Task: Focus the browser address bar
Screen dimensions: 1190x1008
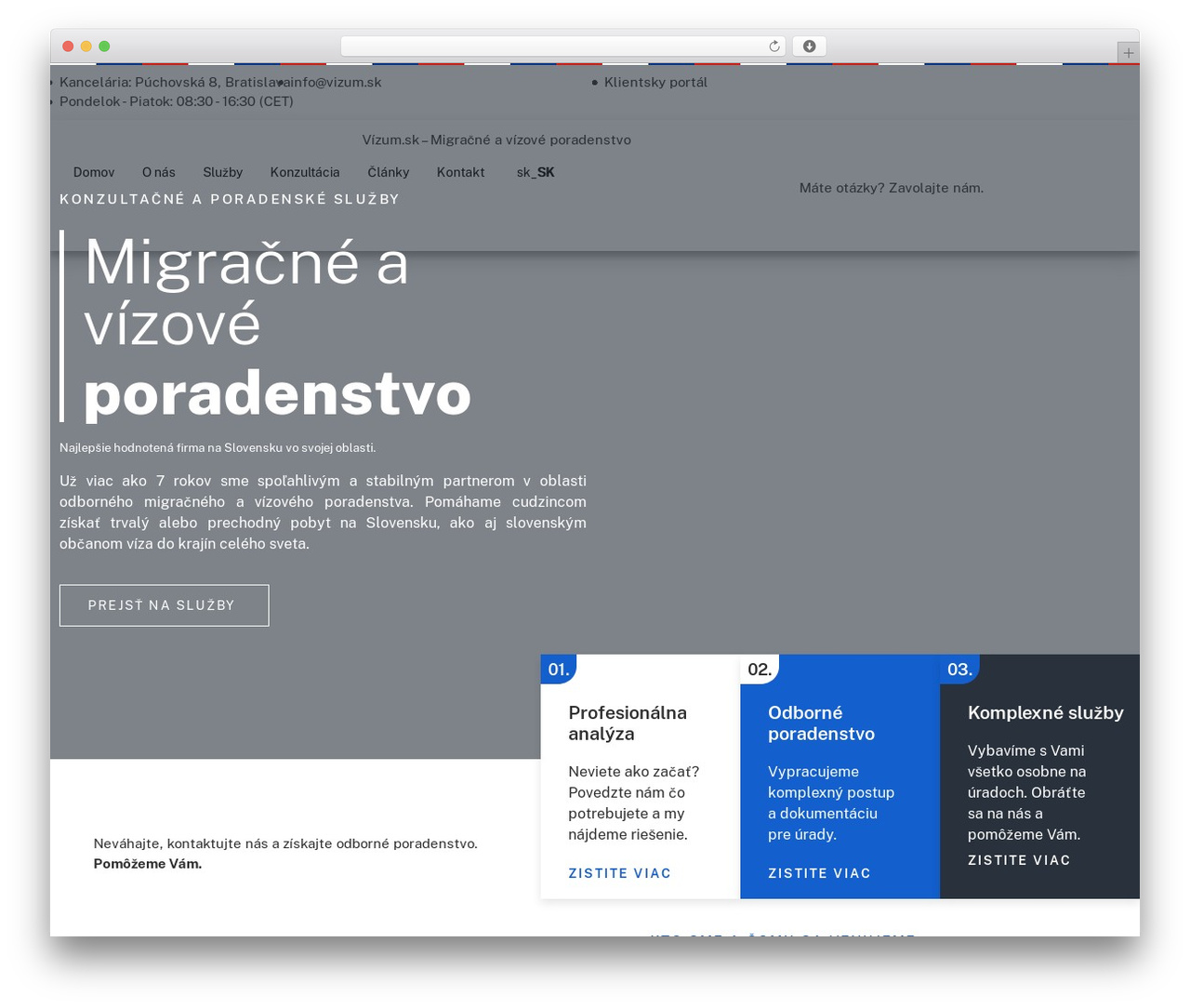Action: click(x=563, y=46)
